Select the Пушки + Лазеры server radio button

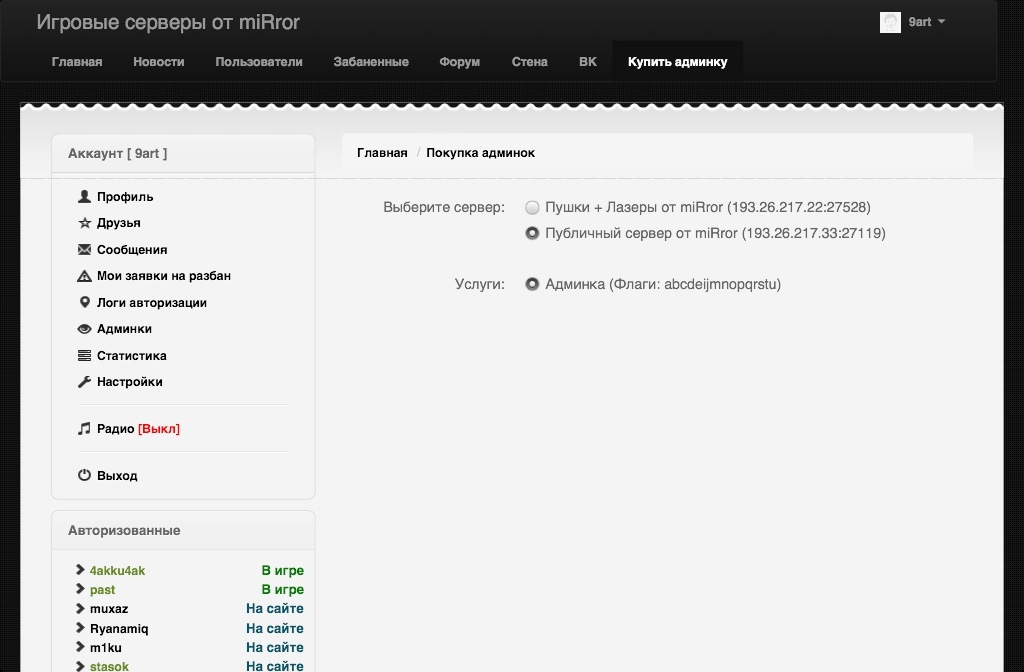point(532,208)
